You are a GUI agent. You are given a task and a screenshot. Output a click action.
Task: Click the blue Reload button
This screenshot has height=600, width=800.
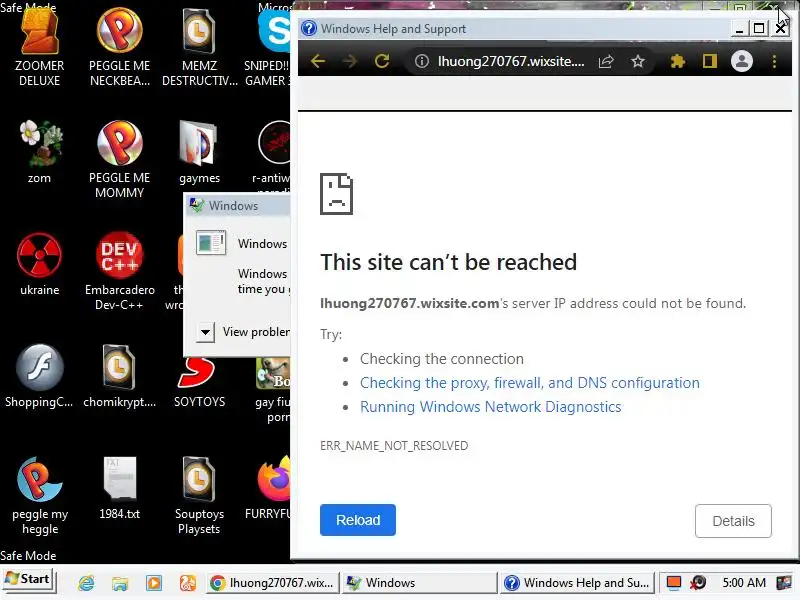point(358,520)
